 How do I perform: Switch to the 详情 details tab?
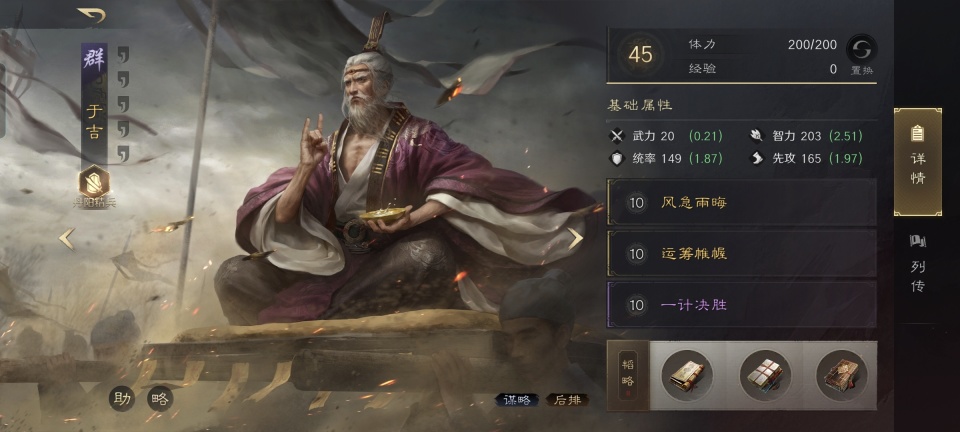pos(917,162)
